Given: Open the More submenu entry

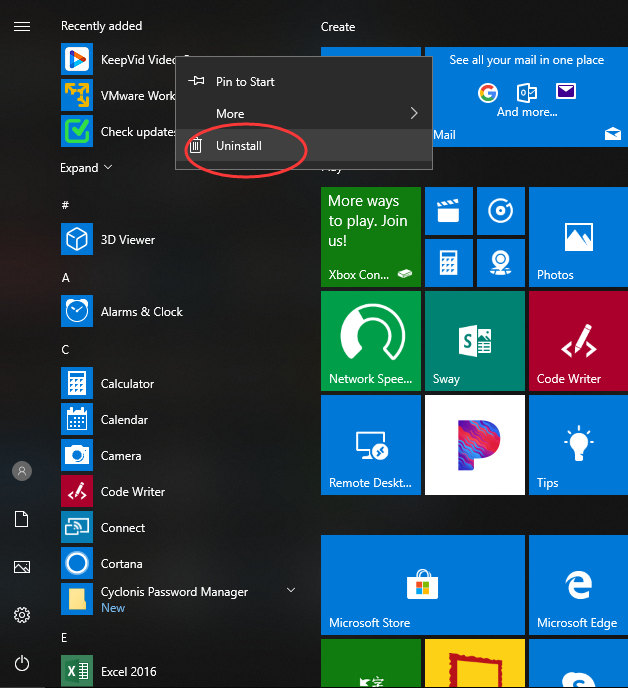Looking at the screenshot, I should click(x=304, y=113).
